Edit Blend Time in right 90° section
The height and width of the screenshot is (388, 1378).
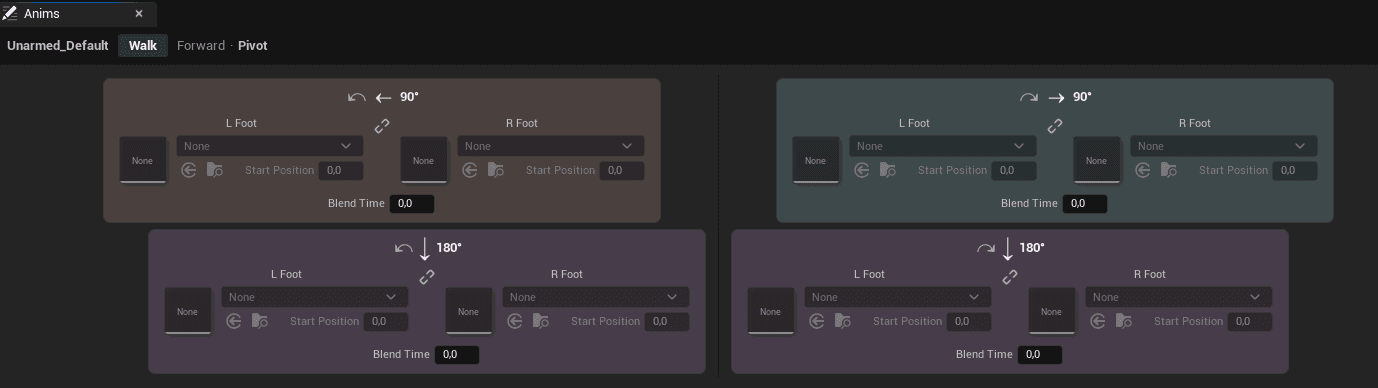(x=1085, y=203)
